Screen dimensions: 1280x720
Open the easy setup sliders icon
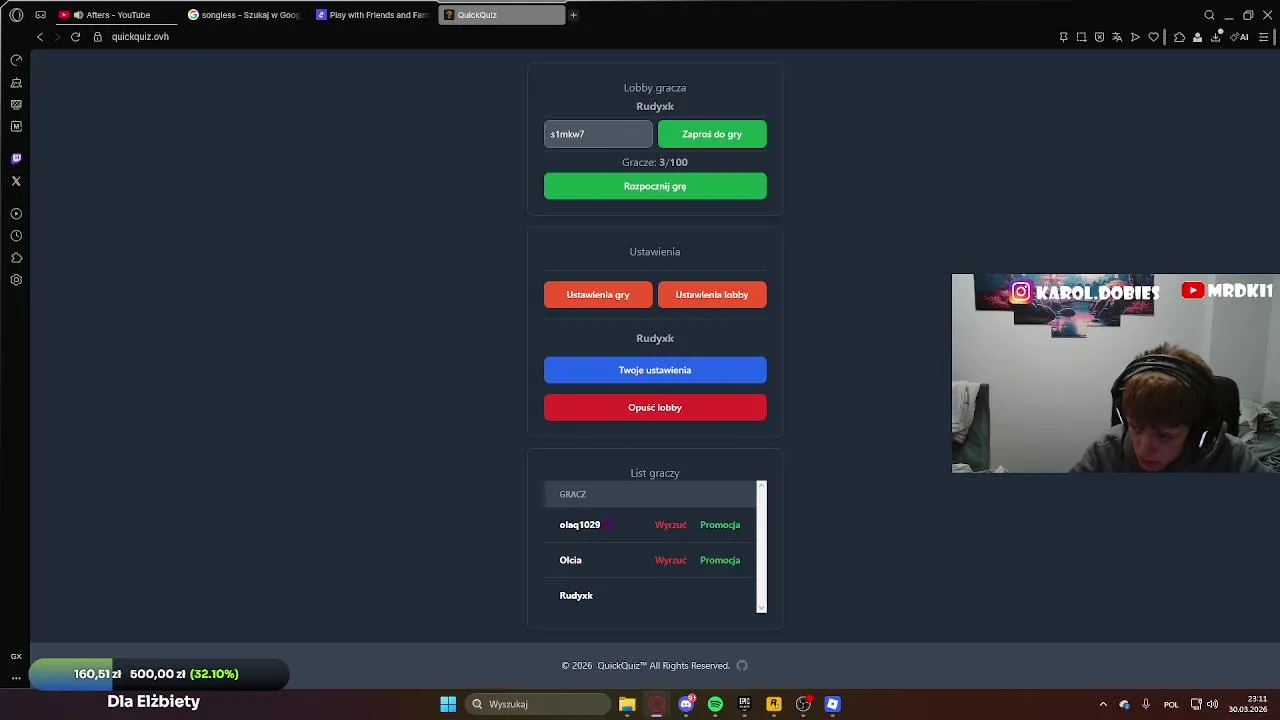click(x=1263, y=37)
